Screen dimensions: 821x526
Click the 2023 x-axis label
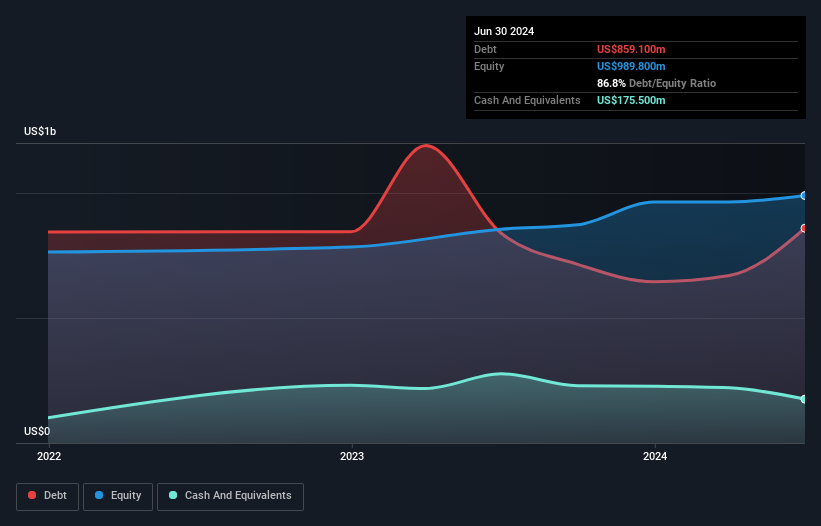(352, 456)
